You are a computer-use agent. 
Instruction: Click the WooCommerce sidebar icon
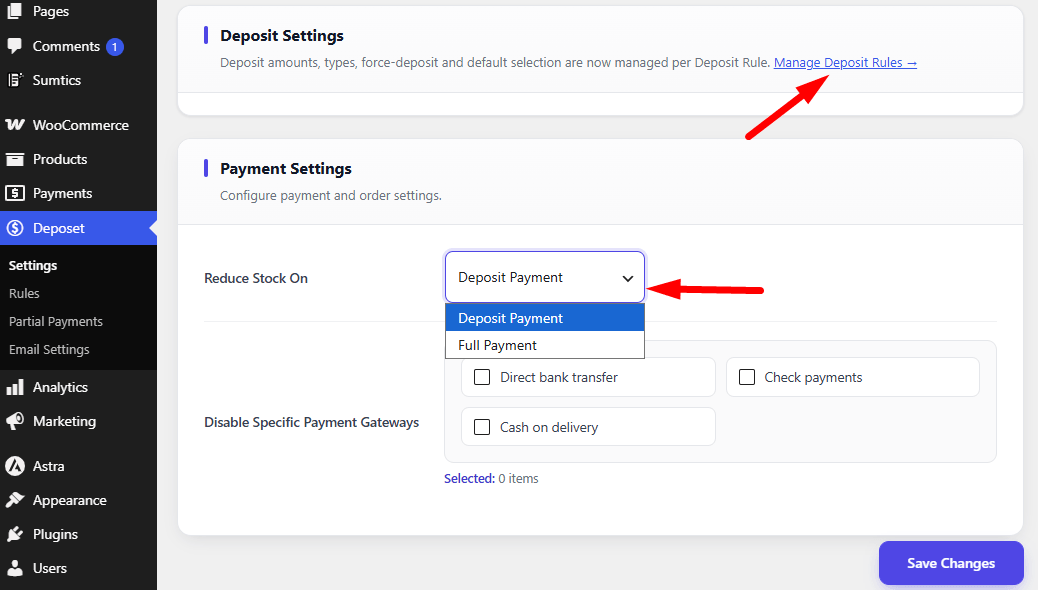coord(15,125)
